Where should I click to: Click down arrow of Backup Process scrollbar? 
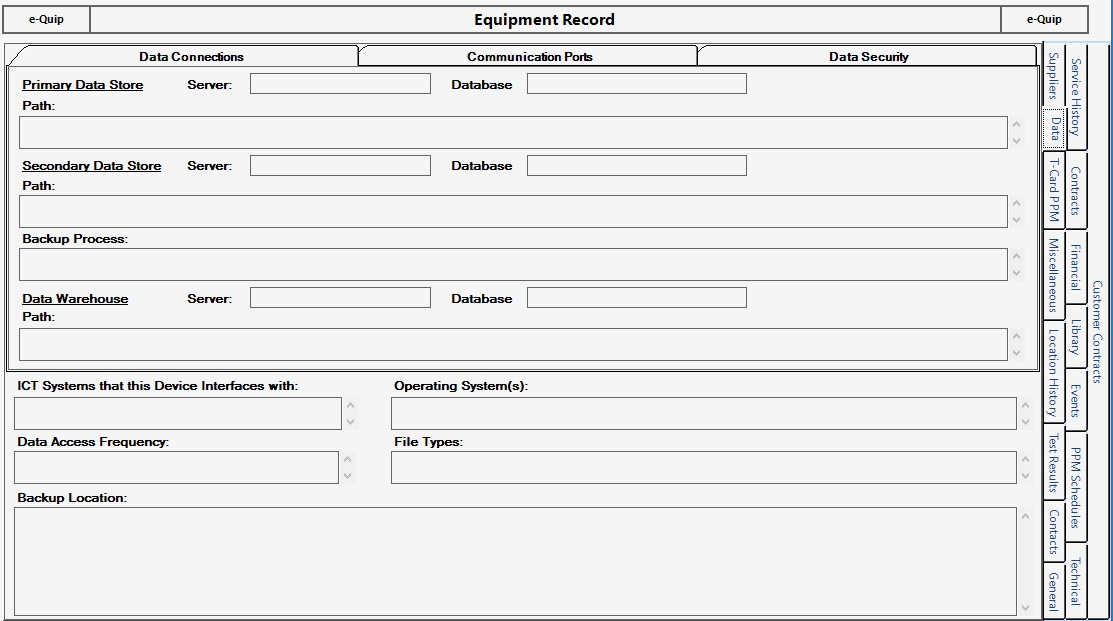(x=1016, y=273)
